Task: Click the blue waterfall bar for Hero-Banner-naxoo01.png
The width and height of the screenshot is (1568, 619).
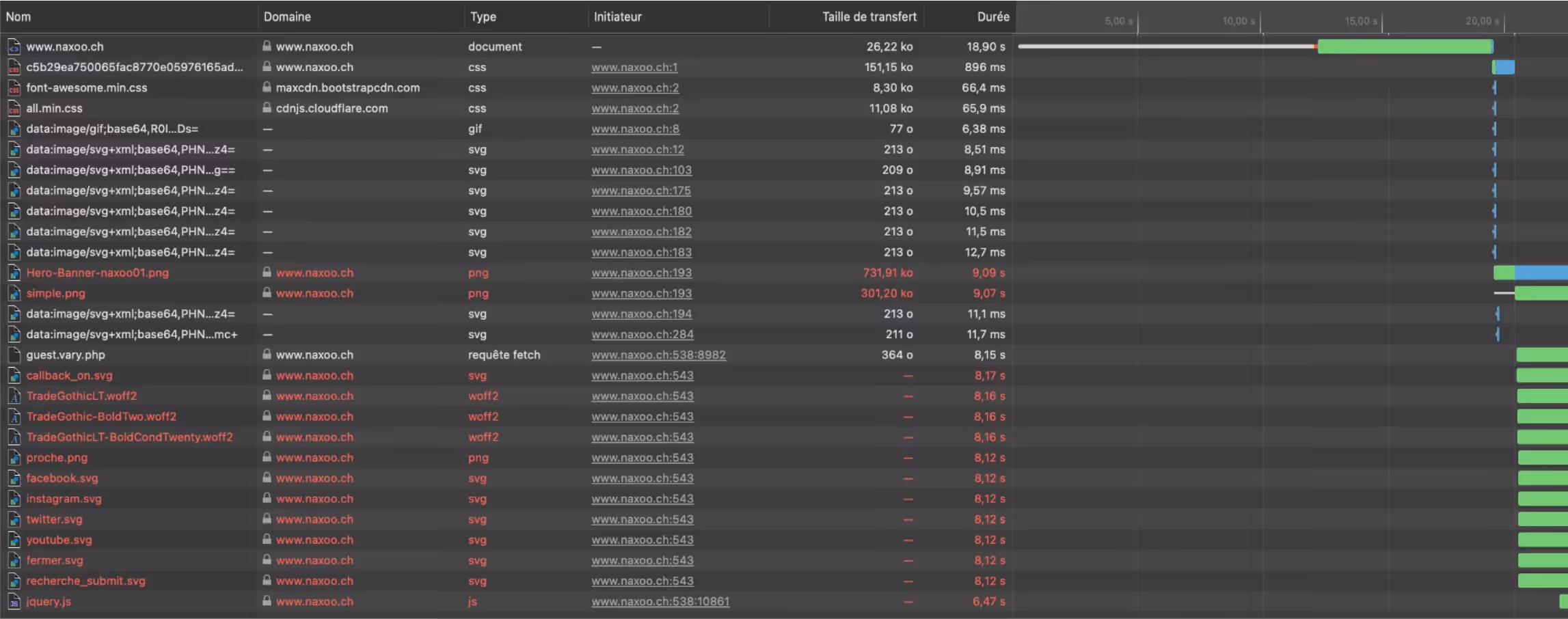Action: pos(1541,273)
